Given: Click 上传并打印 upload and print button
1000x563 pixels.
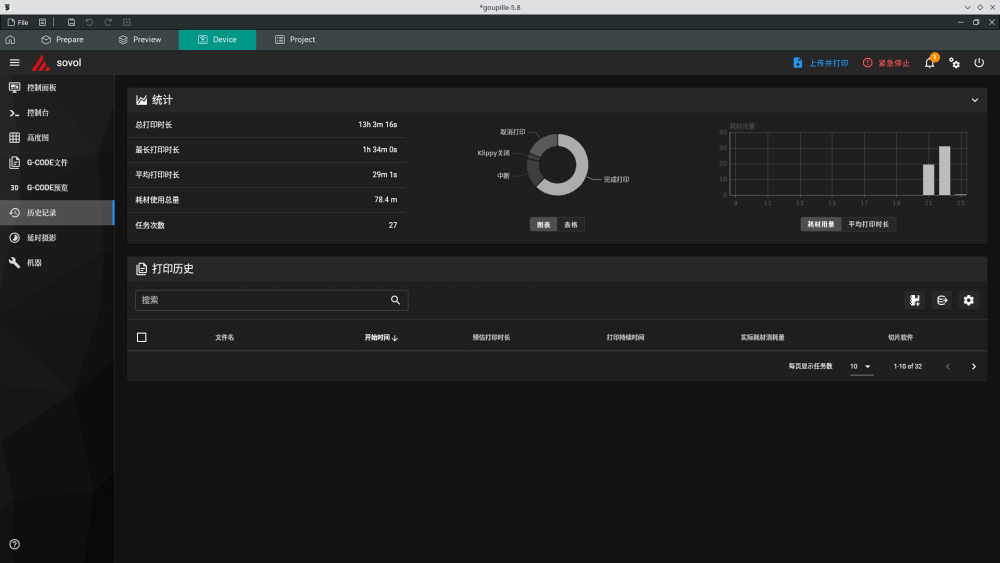Looking at the screenshot, I should click(x=820, y=63).
